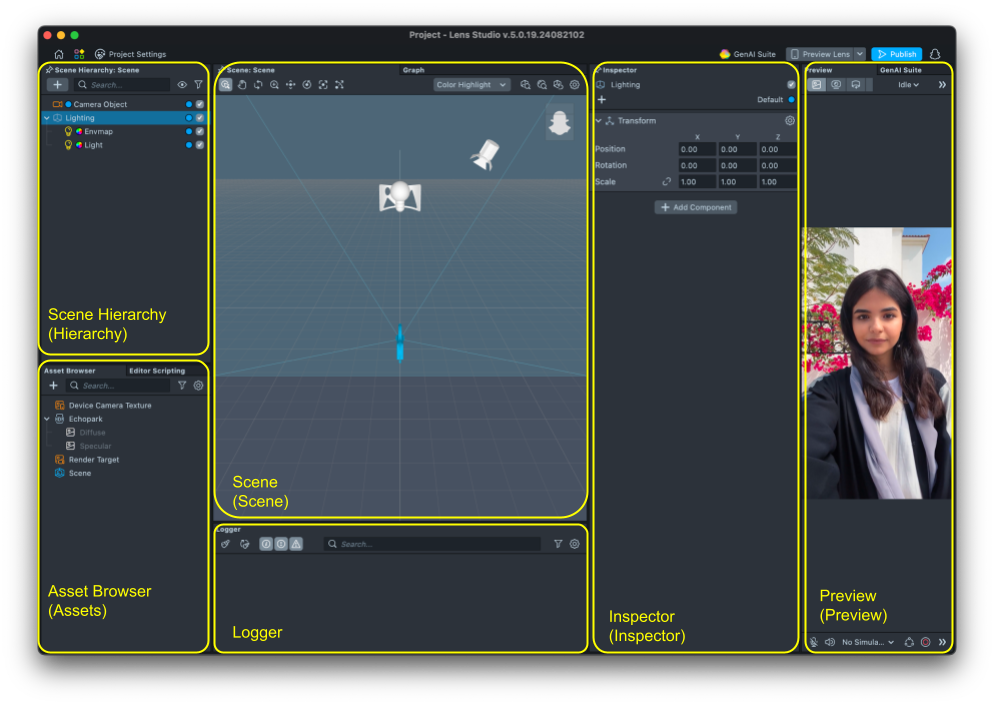Uncheck the Camera Object enable checkbox
Viewport: 994px width, 705px height.
click(200, 104)
